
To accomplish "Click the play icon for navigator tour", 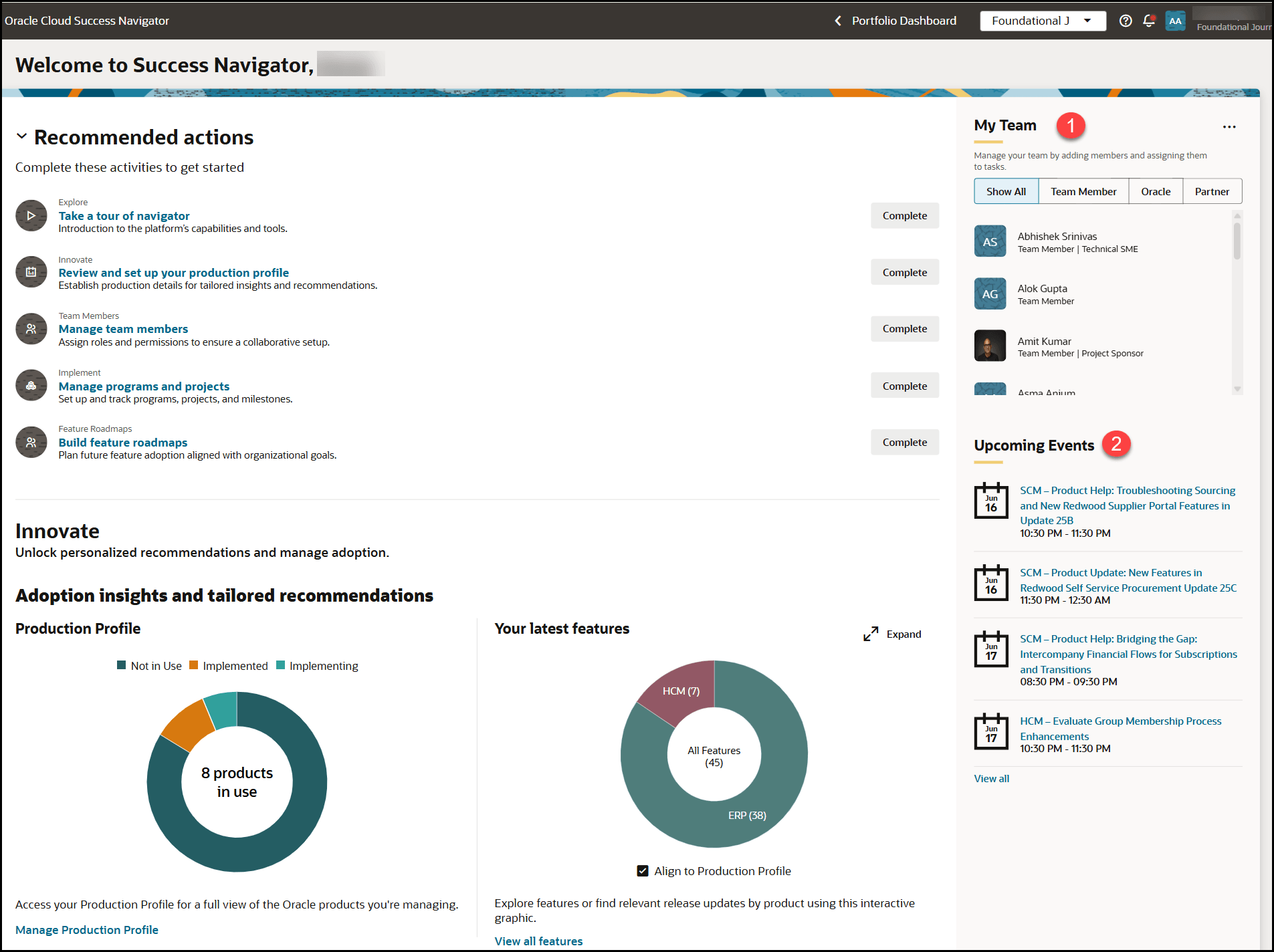I will point(31,215).
